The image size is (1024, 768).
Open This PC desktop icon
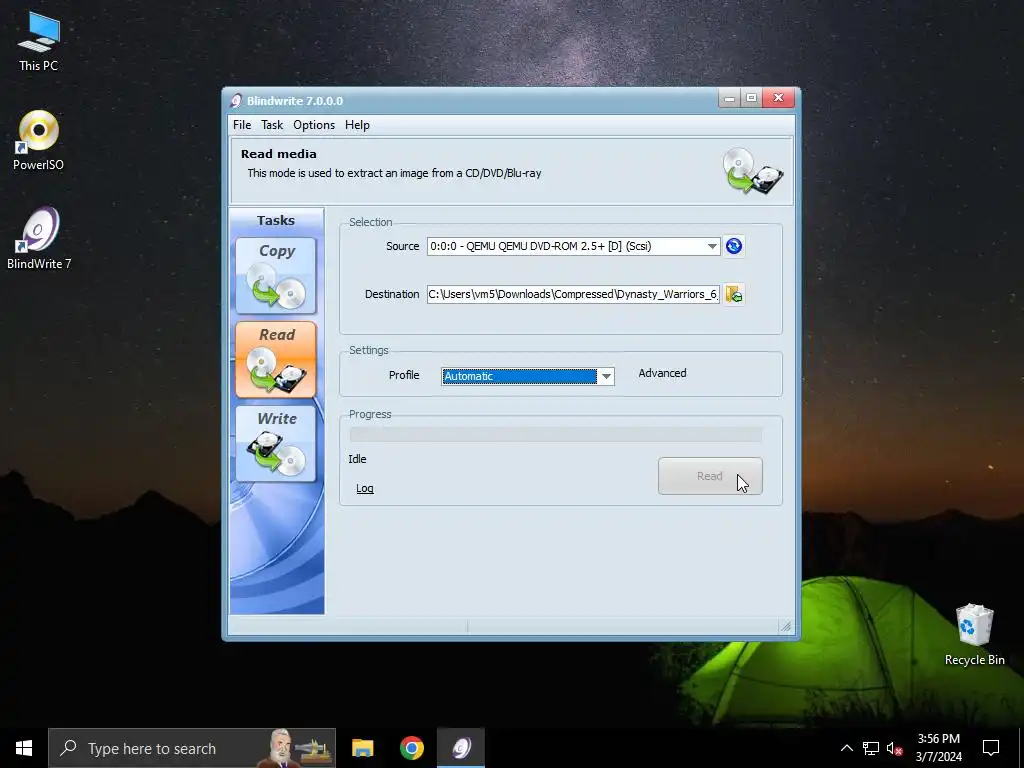pos(39,41)
